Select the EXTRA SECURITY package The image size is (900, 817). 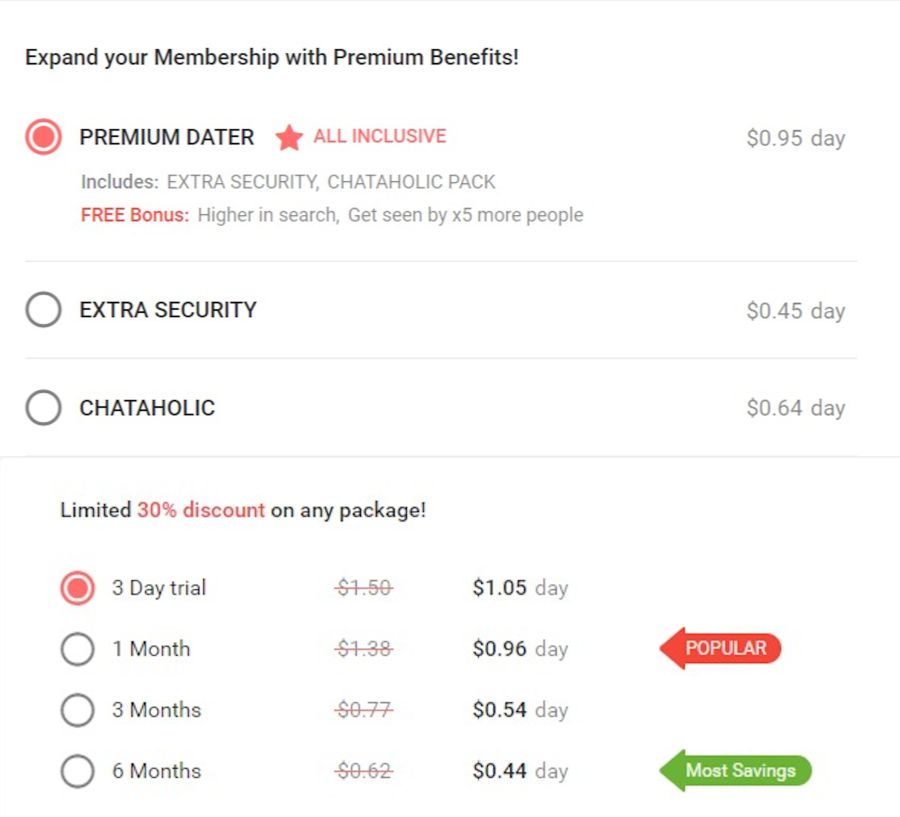tap(43, 310)
